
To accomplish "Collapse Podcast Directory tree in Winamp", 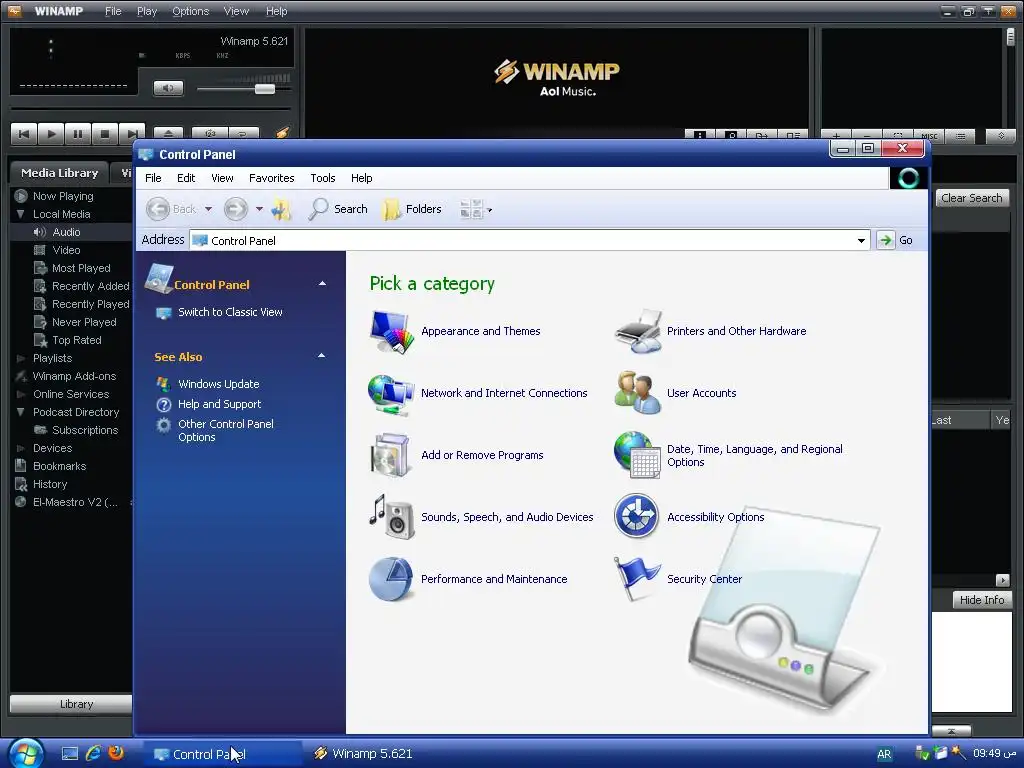I will point(20,413).
